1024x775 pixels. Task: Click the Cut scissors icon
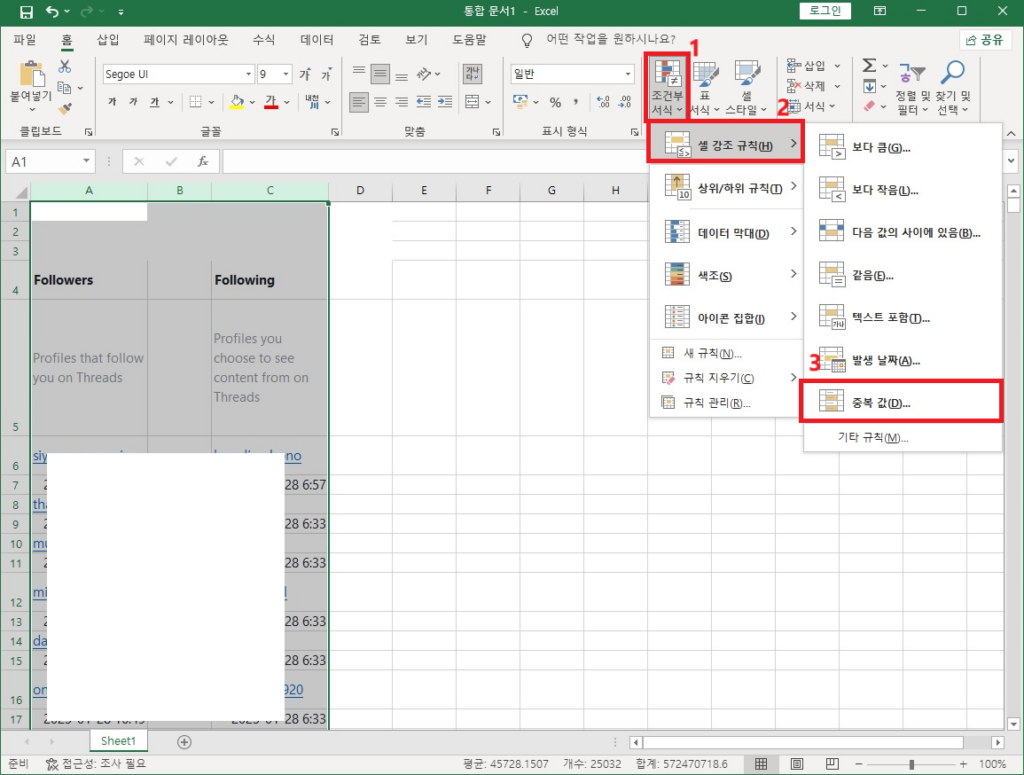coord(65,67)
